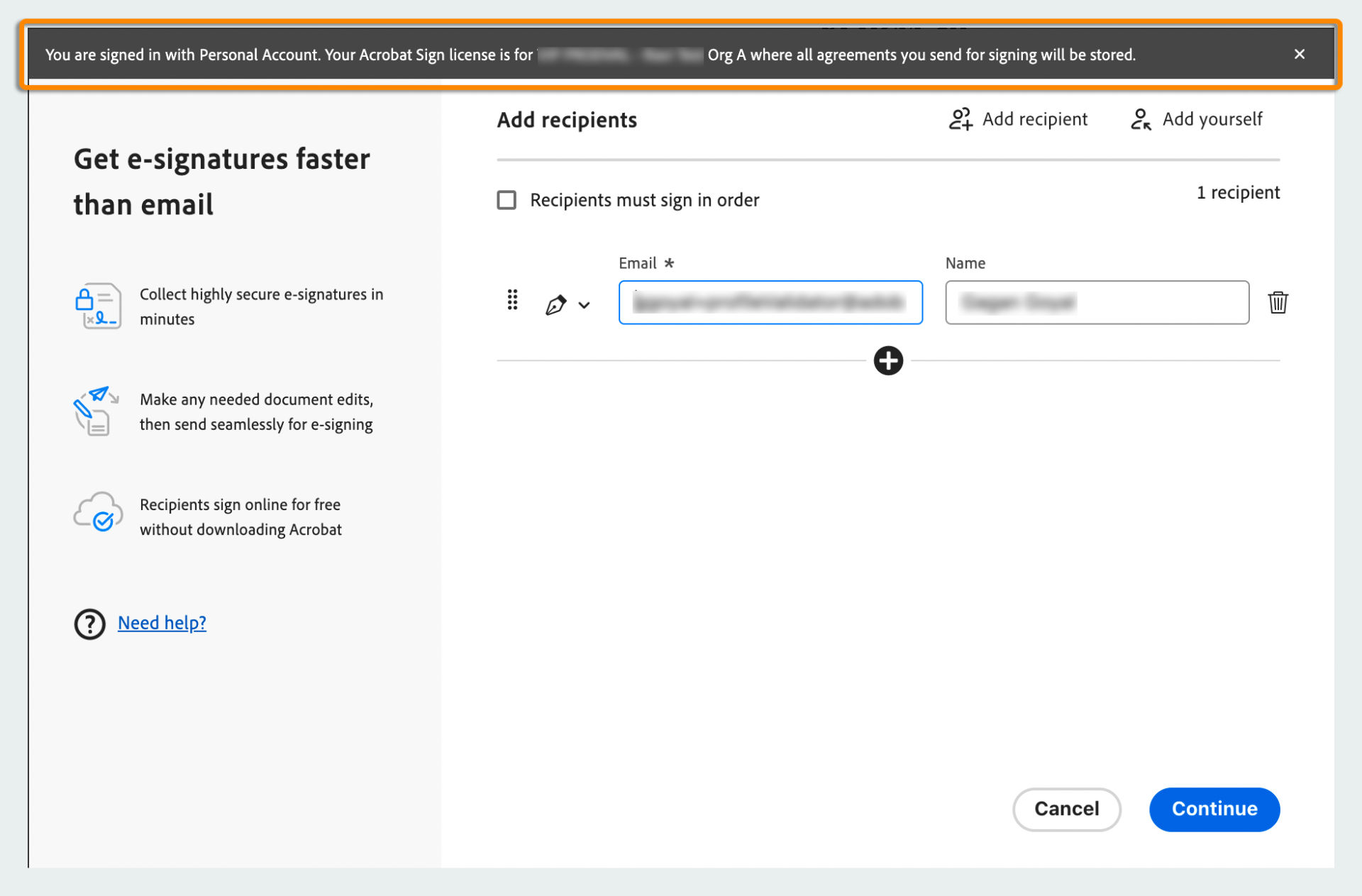Click the question mark help icon
The image size is (1362, 896).
tap(89, 624)
